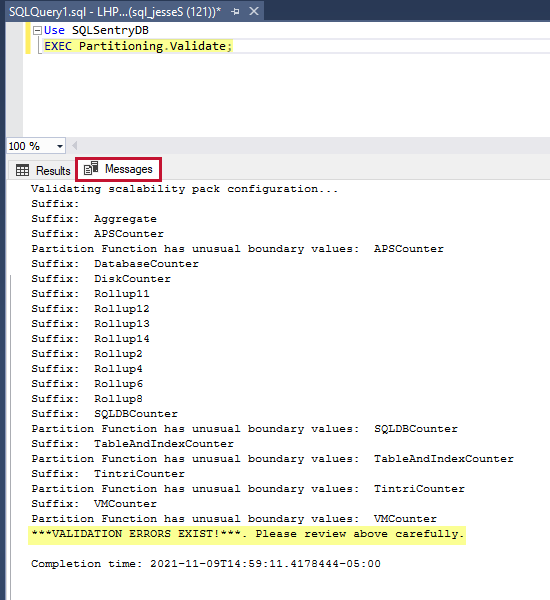Screen dimensions: 550x600
Task: Click the 100 % zoom value field
Action: 30,146
